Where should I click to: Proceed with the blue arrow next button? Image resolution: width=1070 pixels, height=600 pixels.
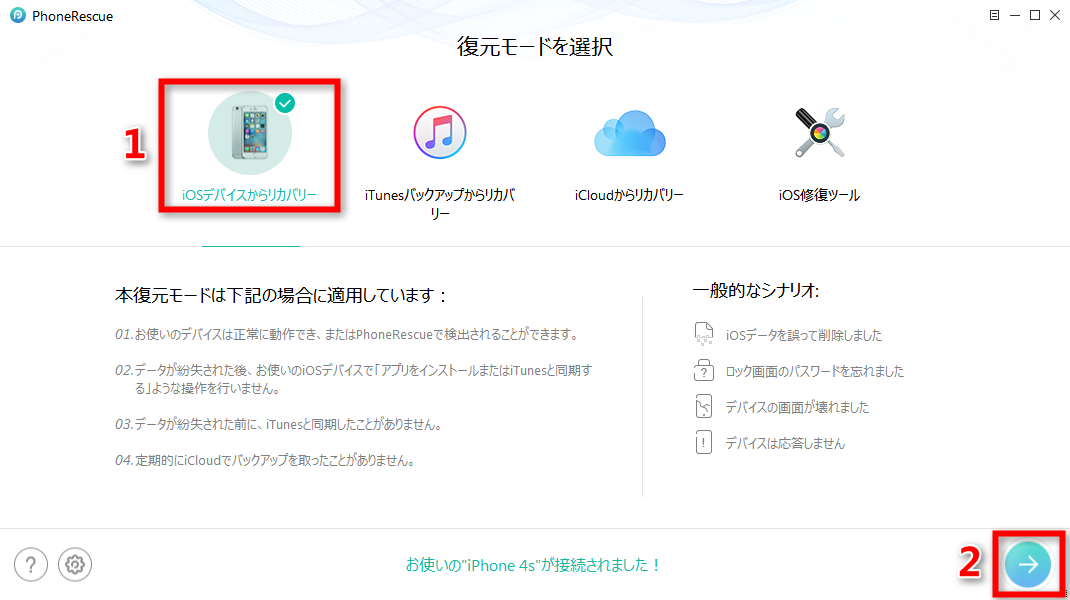coord(1028,564)
